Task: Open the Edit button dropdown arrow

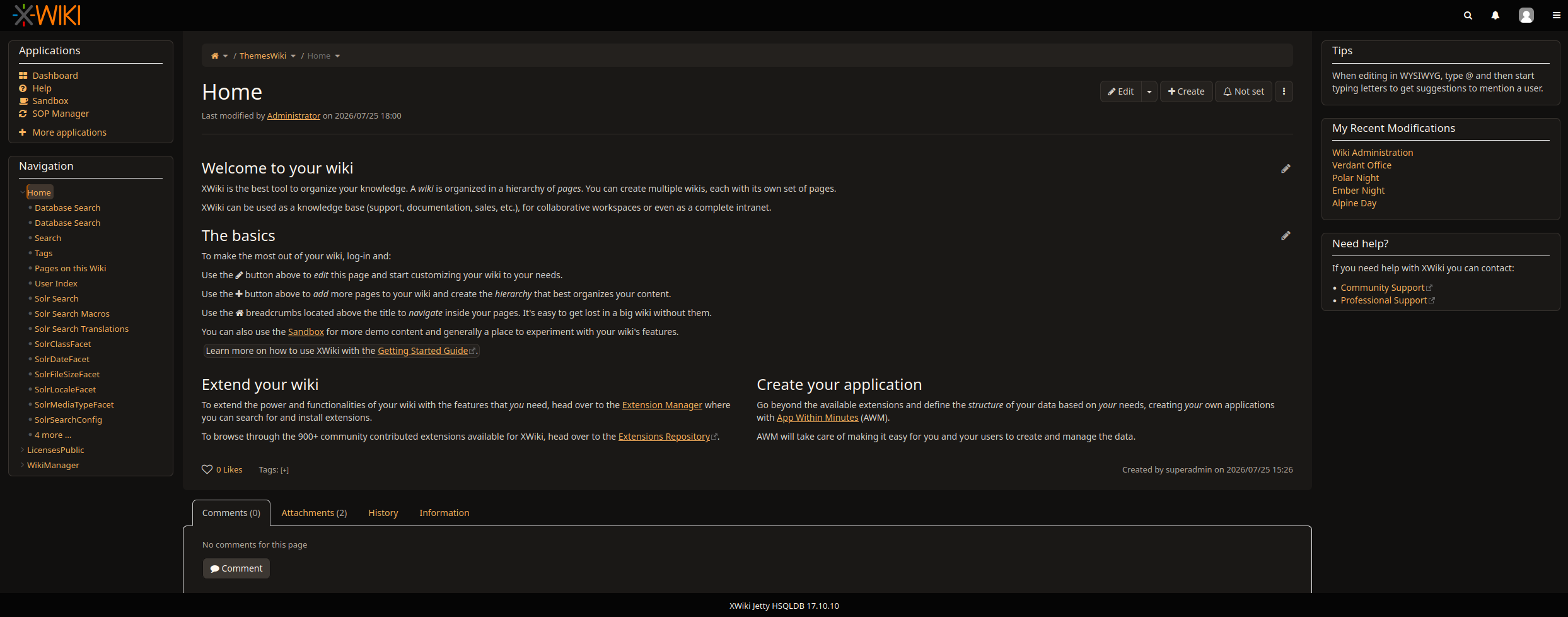Action: tap(1149, 91)
